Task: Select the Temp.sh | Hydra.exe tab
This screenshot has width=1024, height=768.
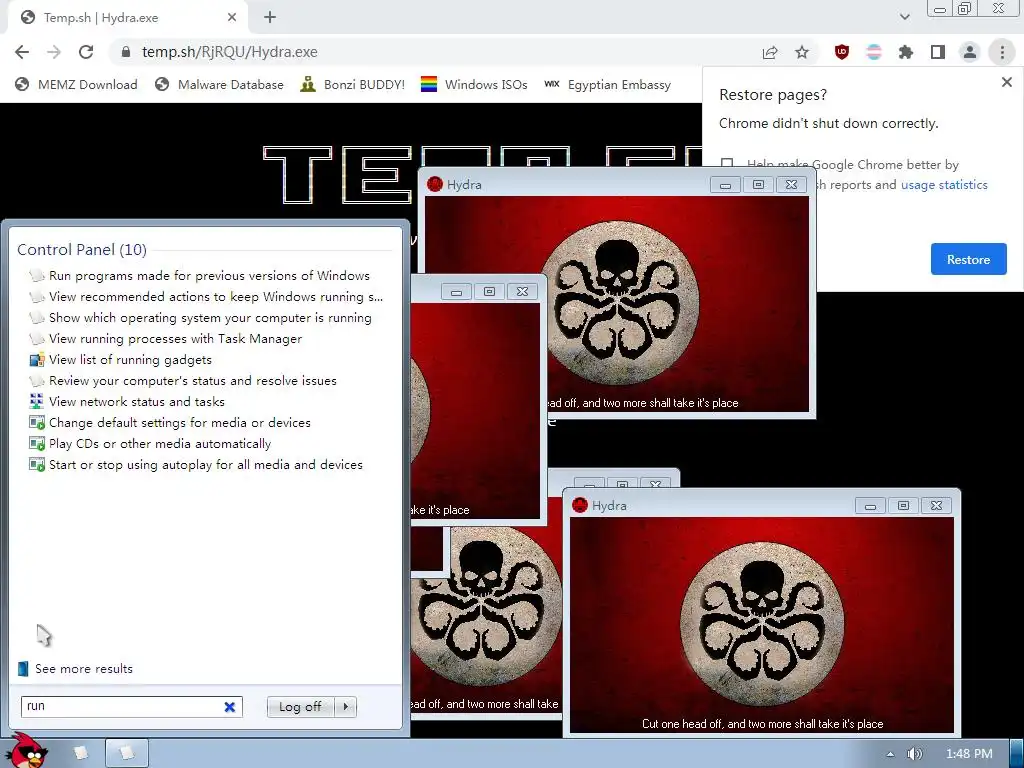Action: pyautogui.click(x=128, y=18)
